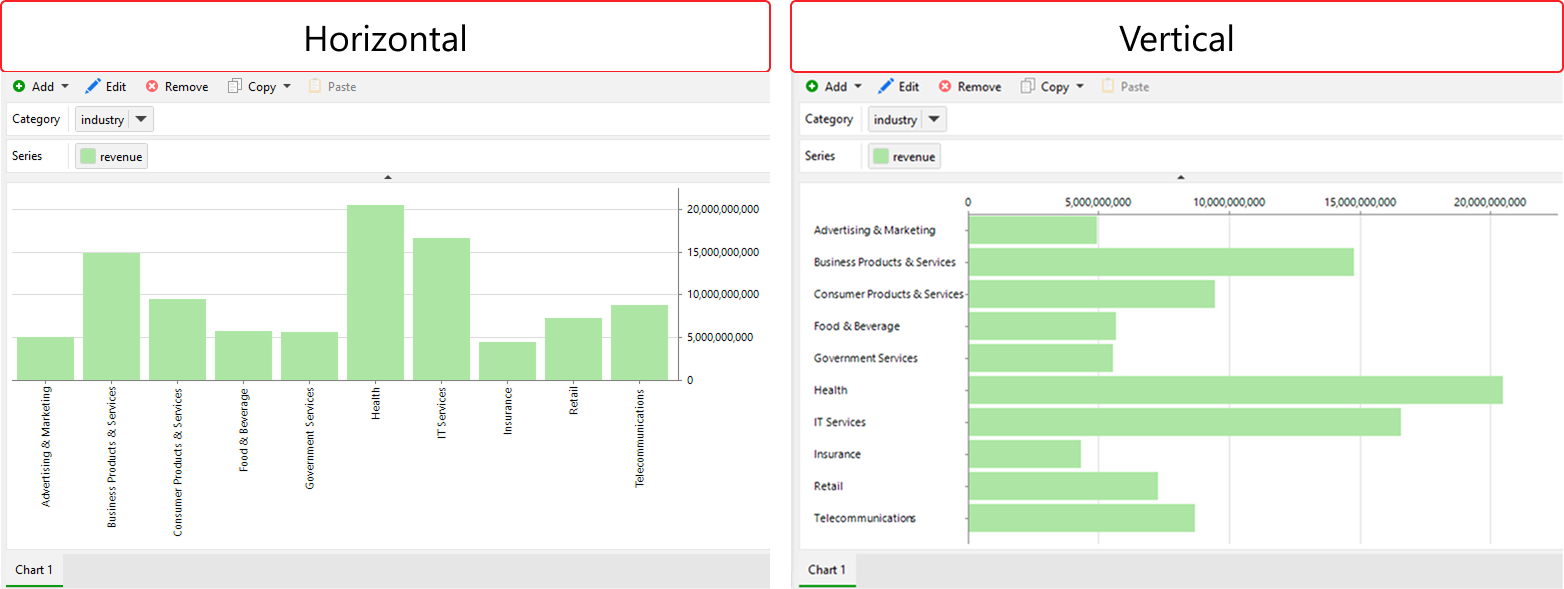Screen dimensions: 1564x589
Task: Click Paste in the Vertical panel toolbar
Action: pyautogui.click(x=1125, y=87)
